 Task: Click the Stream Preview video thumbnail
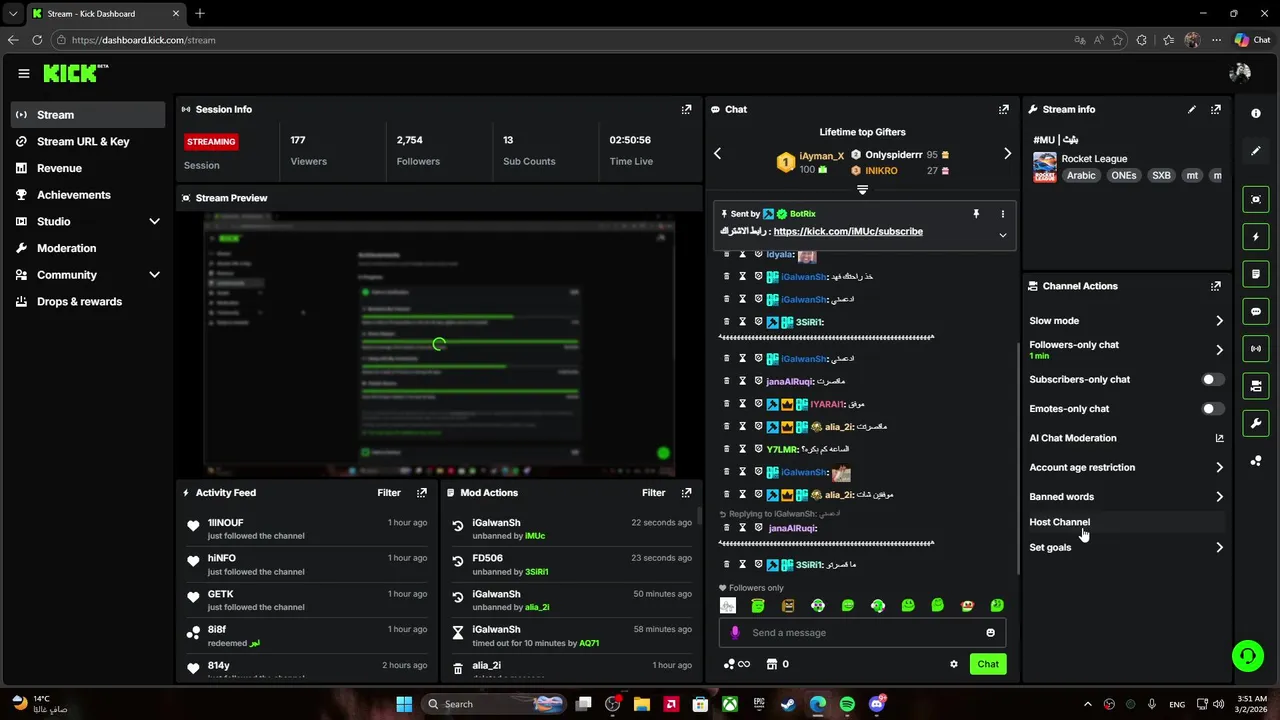tap(439, 345)
